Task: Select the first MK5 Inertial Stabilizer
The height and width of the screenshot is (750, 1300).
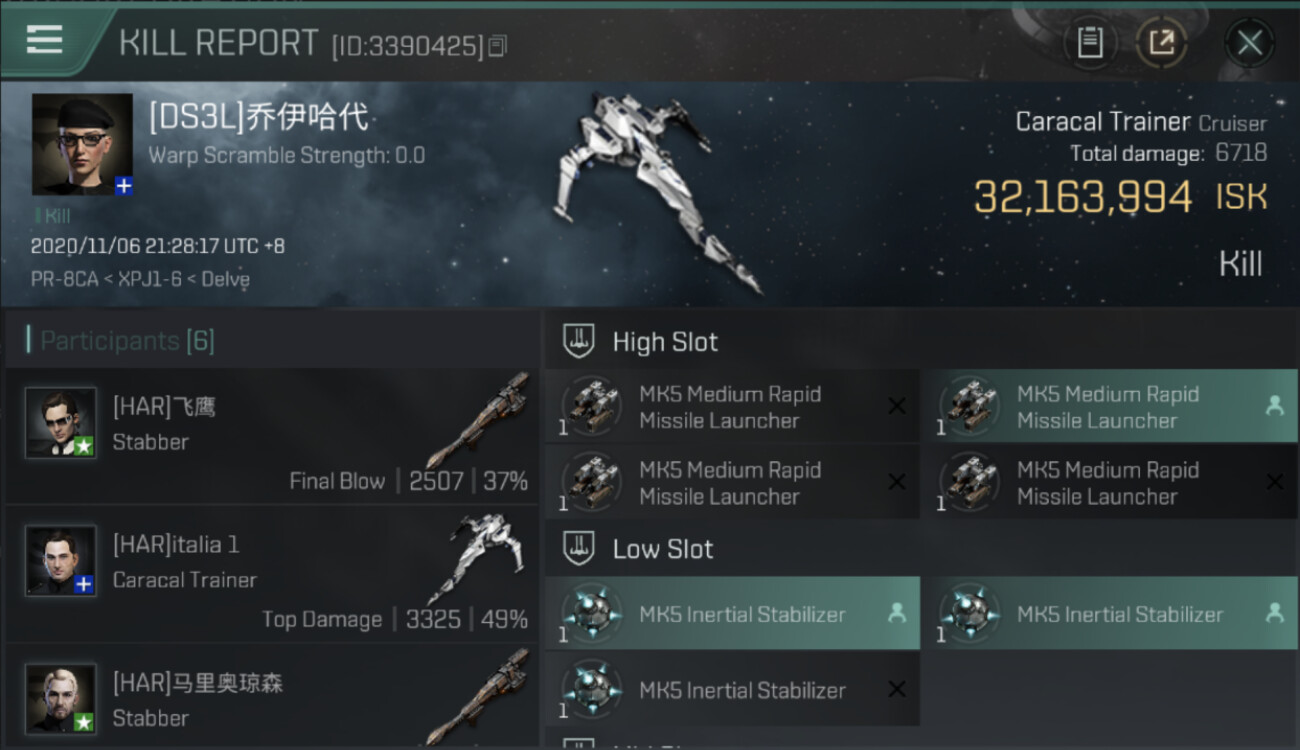Action: 732,614
